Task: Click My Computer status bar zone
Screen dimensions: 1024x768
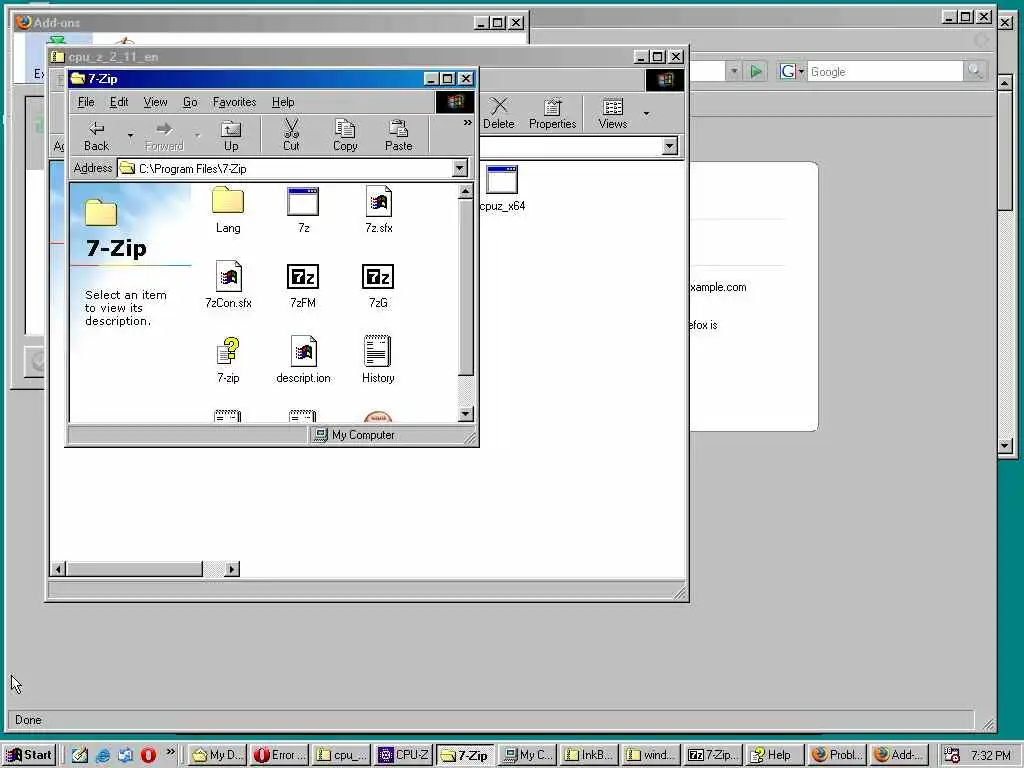Action: 385,435
